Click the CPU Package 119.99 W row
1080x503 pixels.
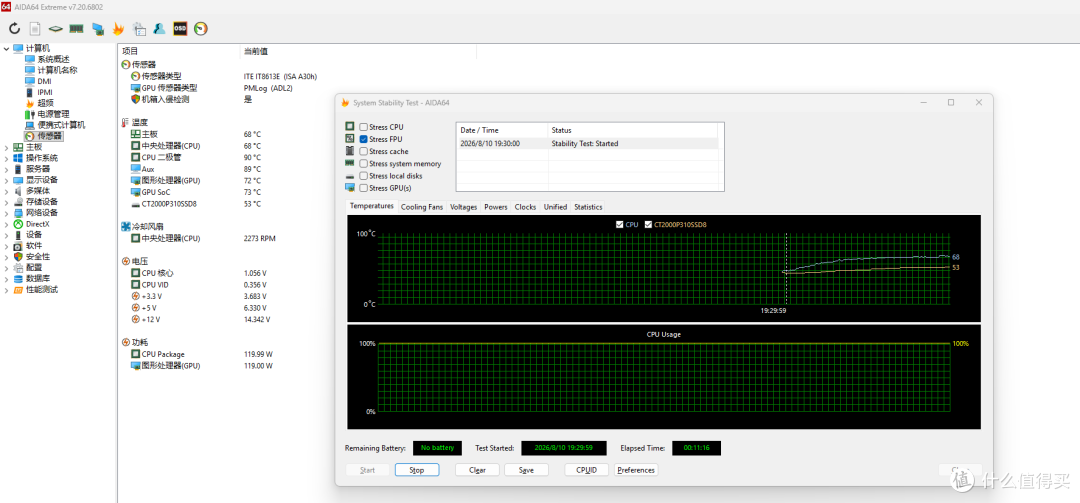[202, 354]
